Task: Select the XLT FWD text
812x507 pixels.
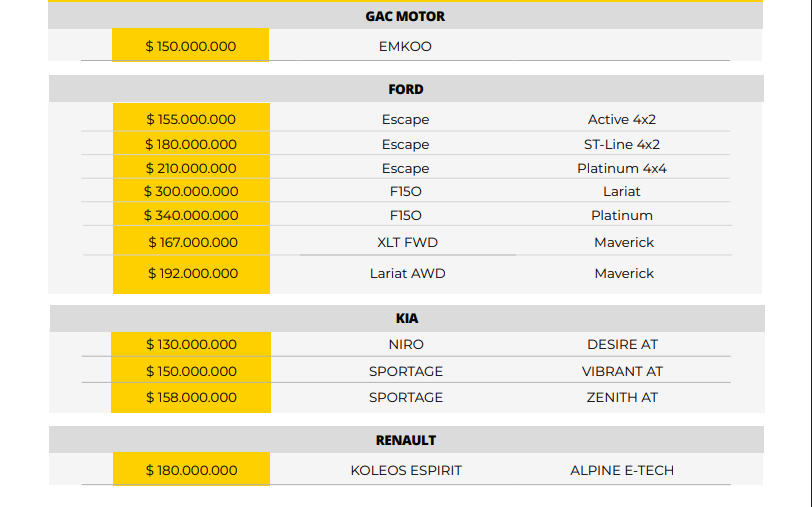Action: coord(405,242)
